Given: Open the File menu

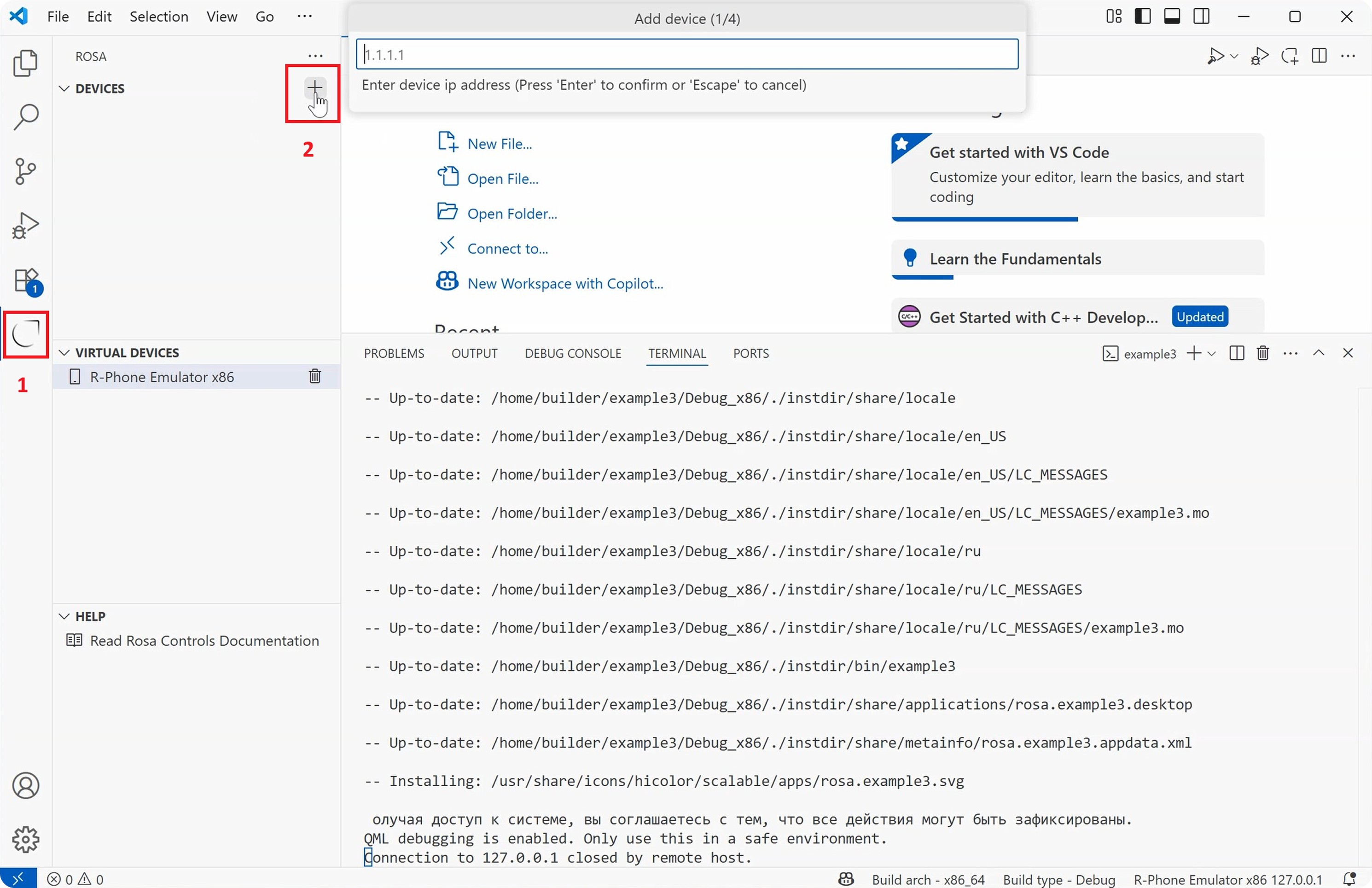Looking at the screenshot, I should (x=58, y=16).
